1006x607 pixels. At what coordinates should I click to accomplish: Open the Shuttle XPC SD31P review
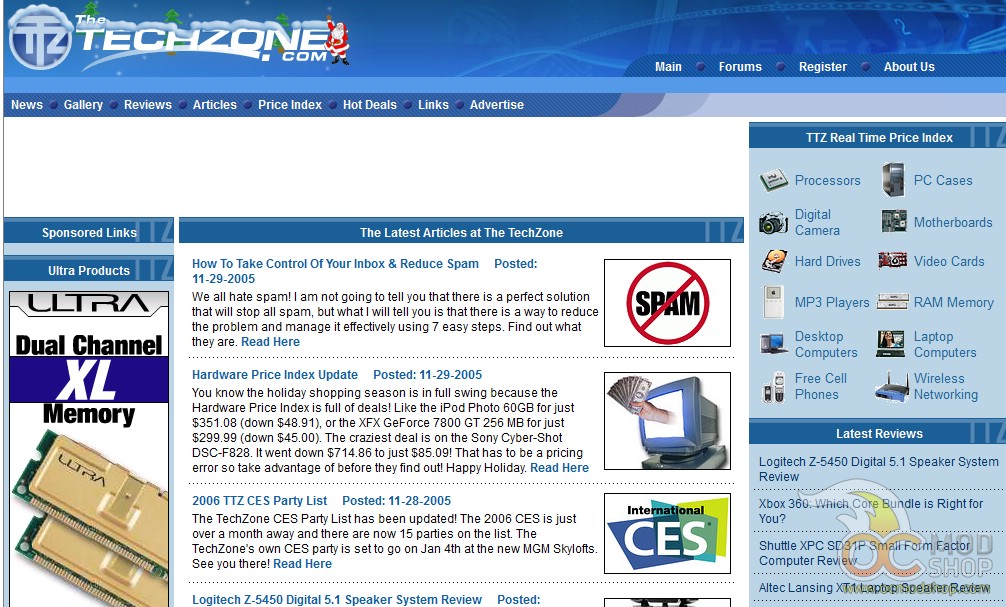864,553
